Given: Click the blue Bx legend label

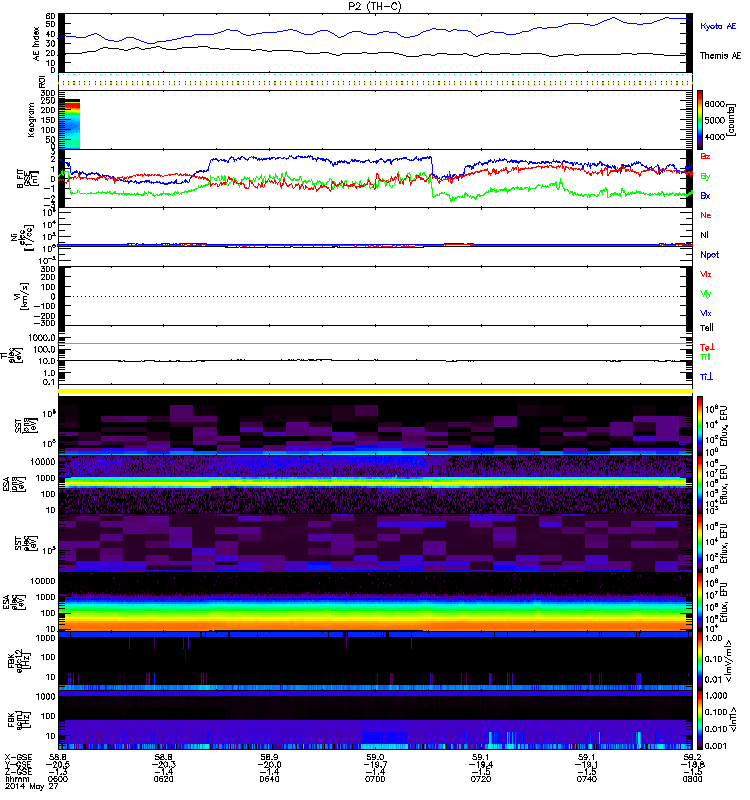Looking at the screenshot, I should (706, 196).
